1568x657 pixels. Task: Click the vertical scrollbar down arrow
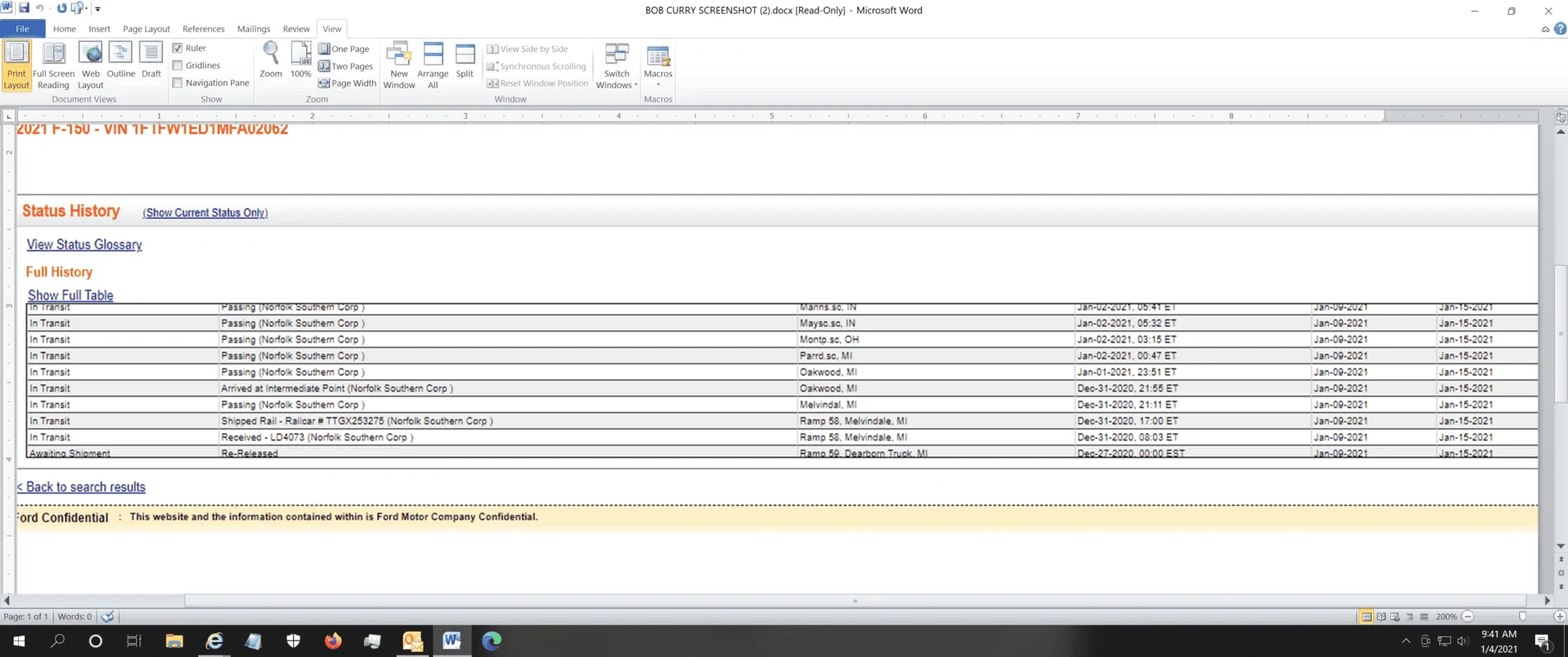click(1561, 546)
